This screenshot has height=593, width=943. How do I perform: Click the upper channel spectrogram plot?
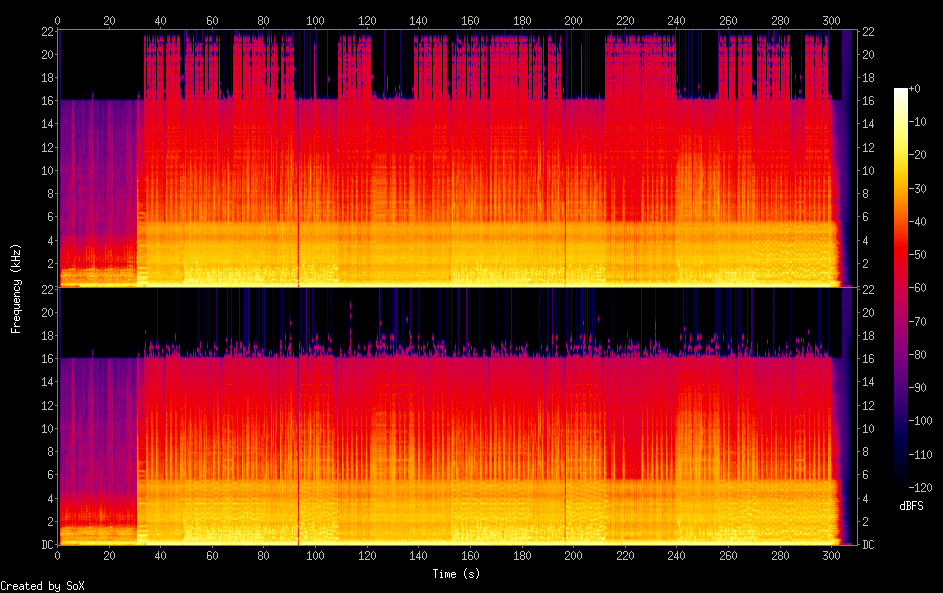click(x=456, y=158)
